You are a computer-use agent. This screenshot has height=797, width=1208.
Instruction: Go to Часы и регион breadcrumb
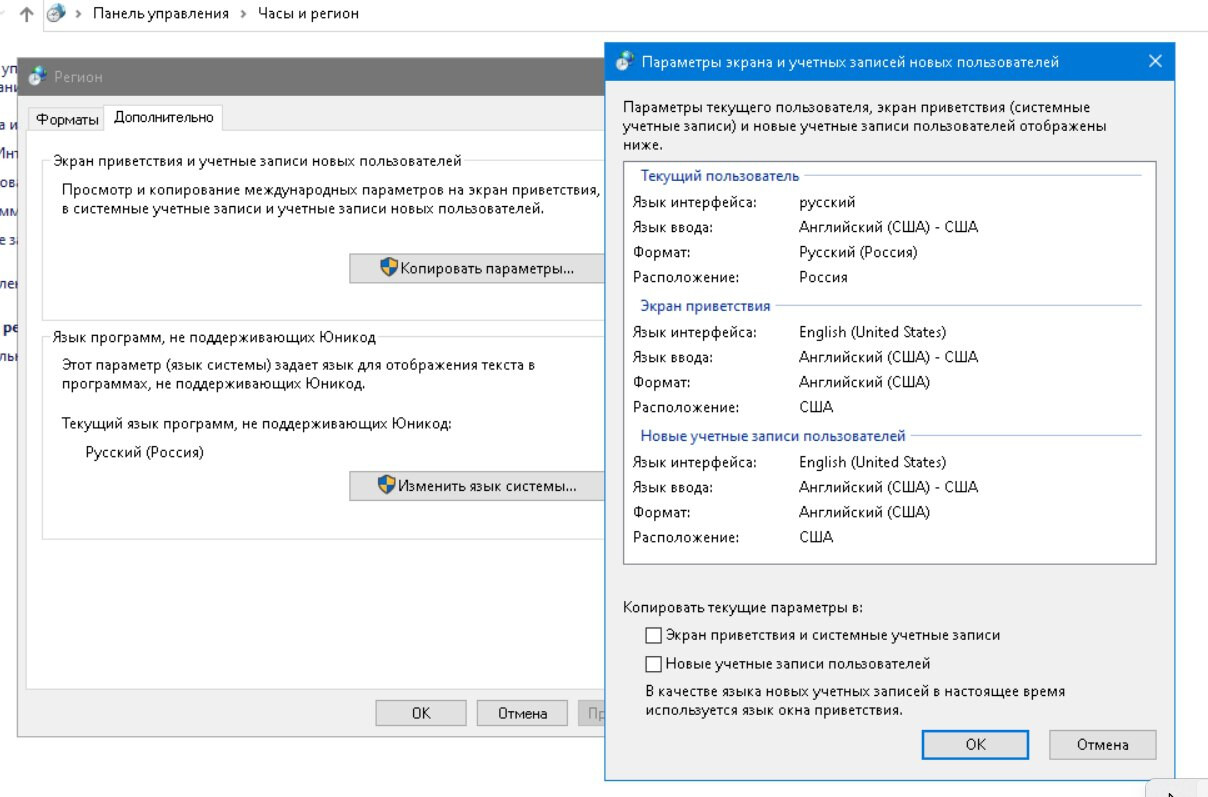[x=308, y=14]
